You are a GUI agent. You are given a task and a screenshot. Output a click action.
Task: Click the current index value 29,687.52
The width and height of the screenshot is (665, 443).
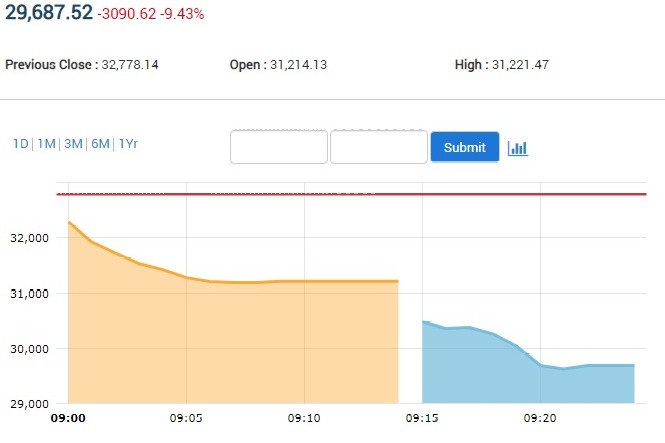49,14
